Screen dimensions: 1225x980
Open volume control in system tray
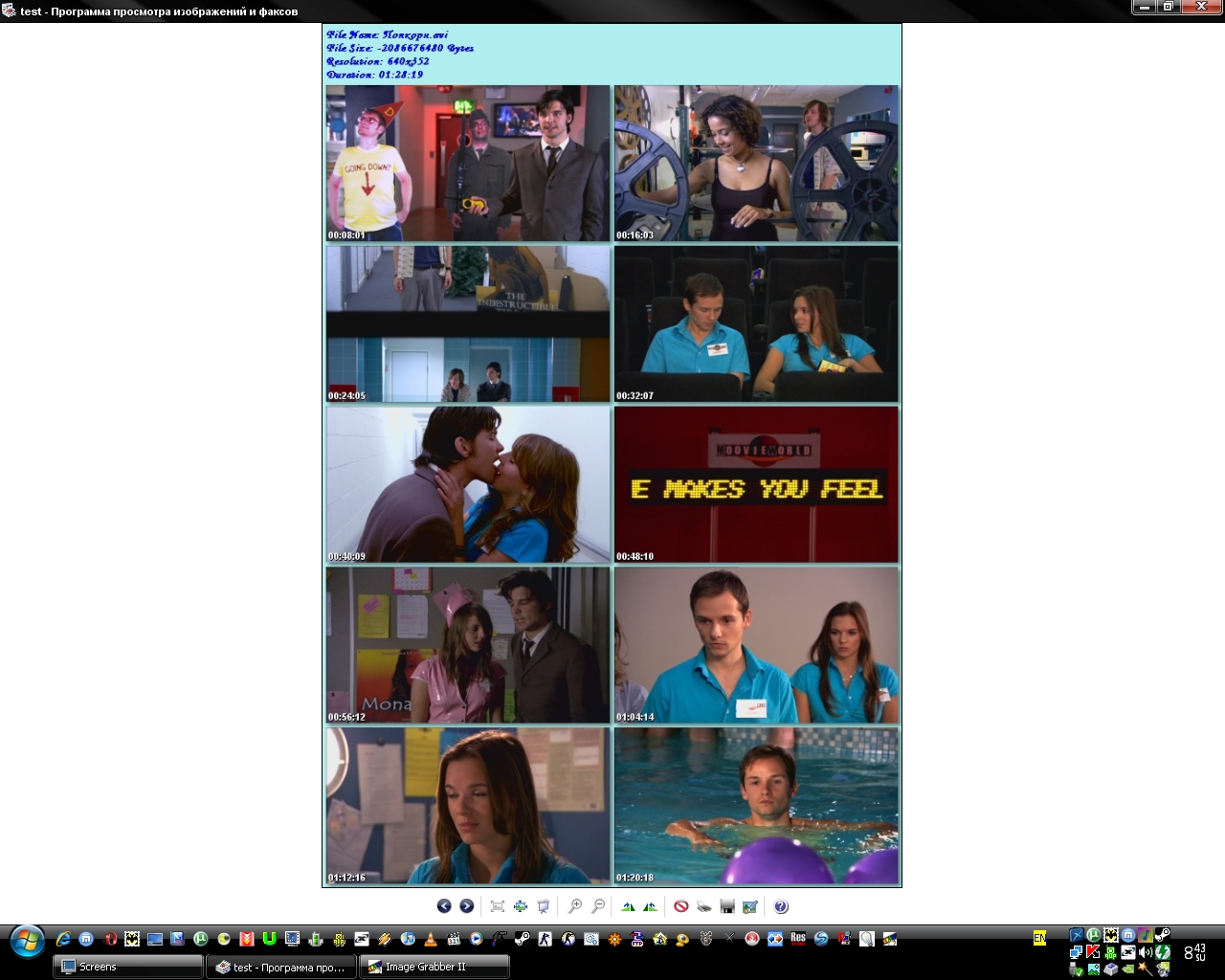[x=1146, y=952]
